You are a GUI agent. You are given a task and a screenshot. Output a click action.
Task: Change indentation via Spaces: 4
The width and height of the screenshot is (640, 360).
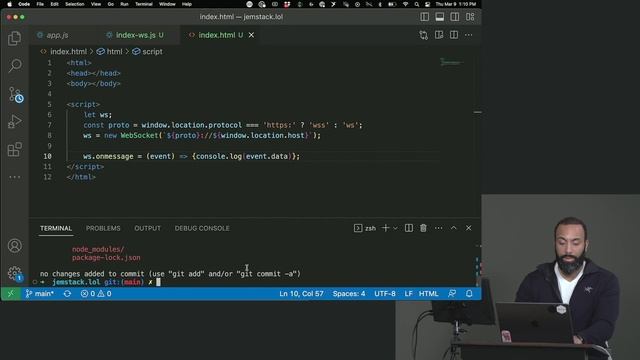point(349,293)
